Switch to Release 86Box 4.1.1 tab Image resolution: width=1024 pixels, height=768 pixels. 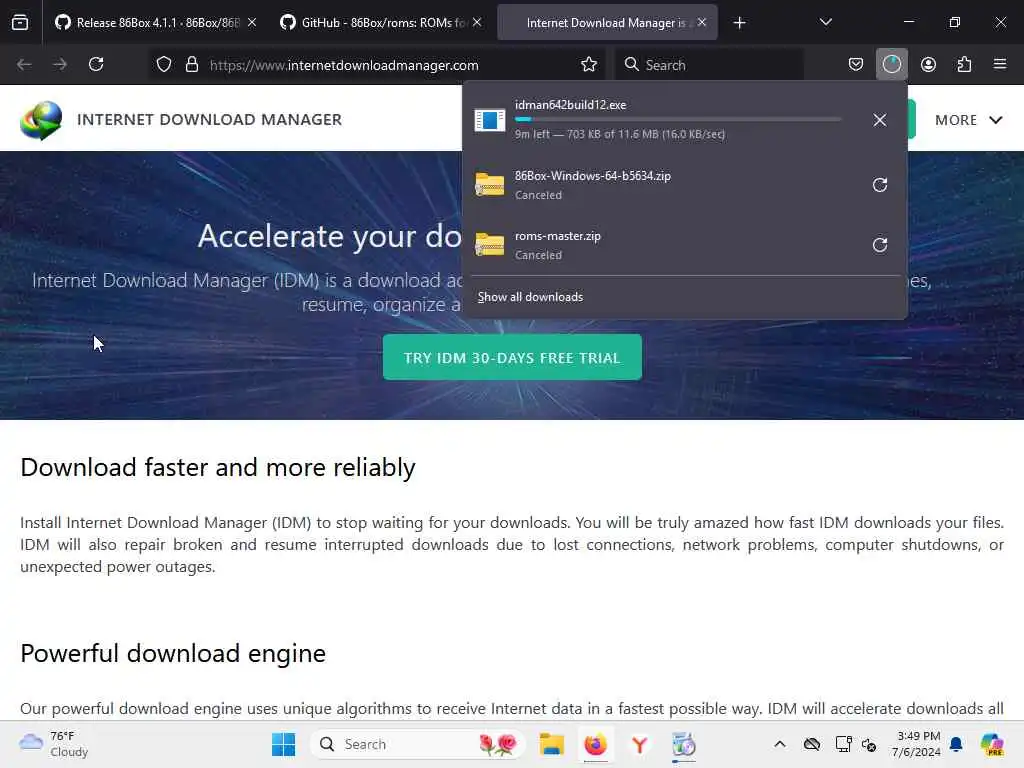(x=155, y=23)
